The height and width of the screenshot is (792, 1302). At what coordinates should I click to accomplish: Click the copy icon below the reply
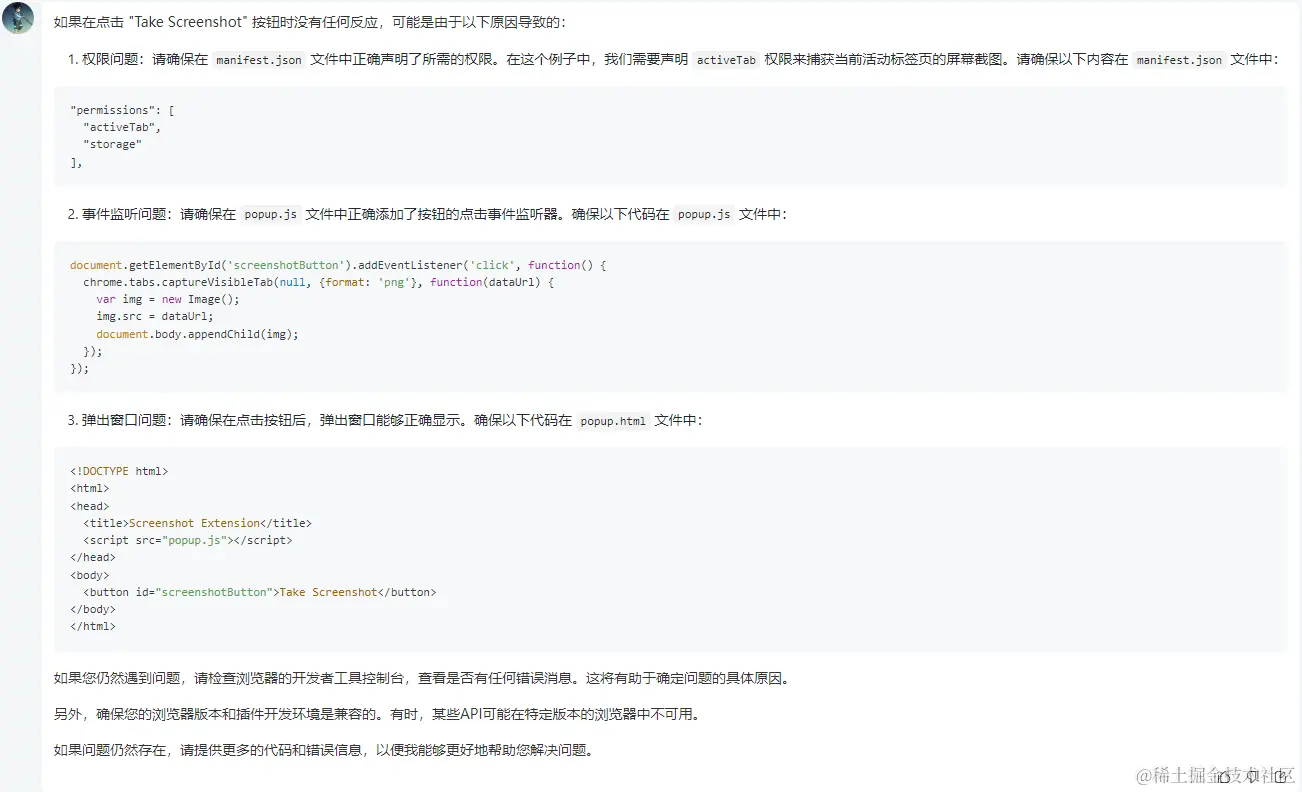pos(1279,776)
